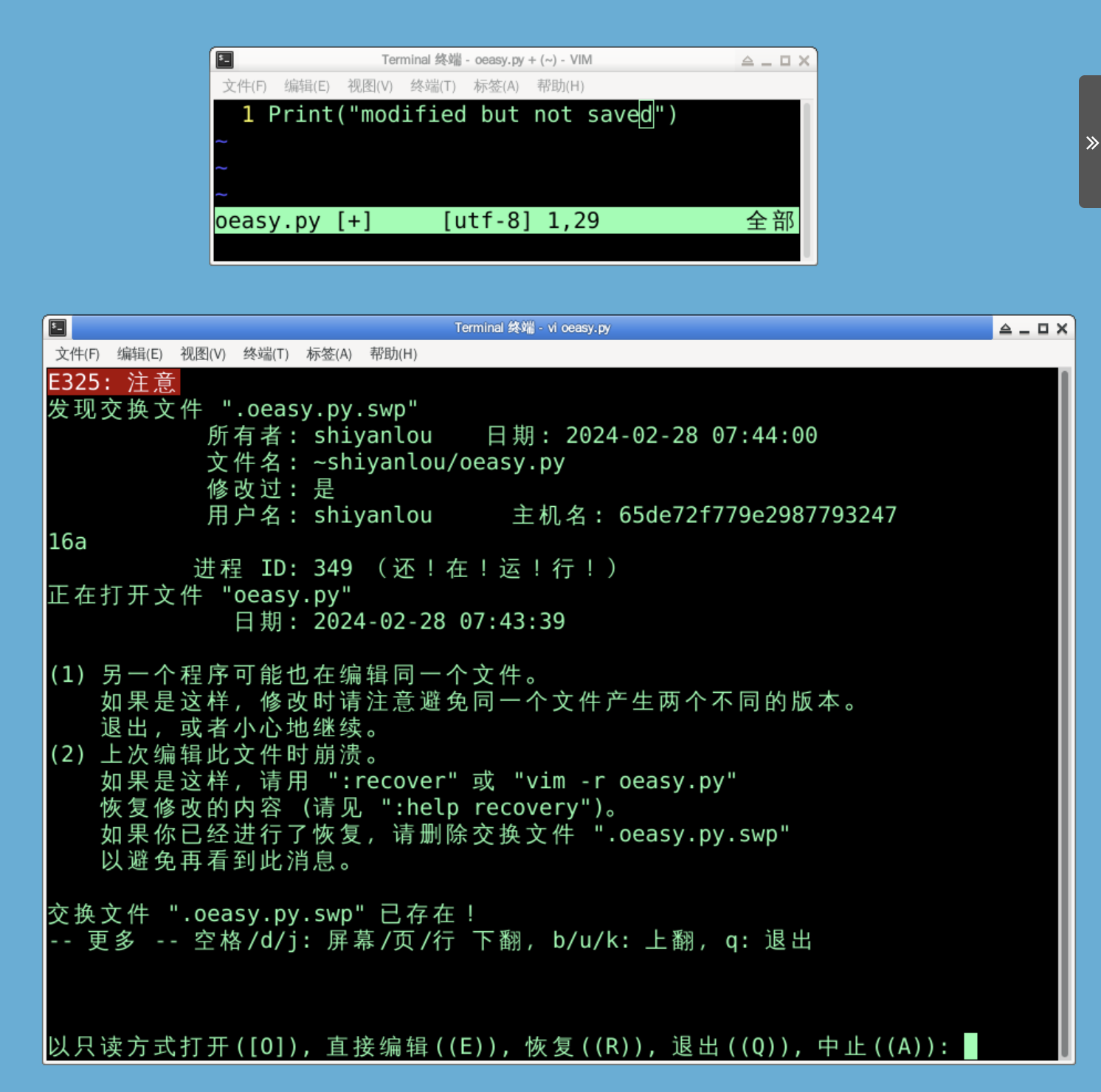This screenshot has width=1101, height=1092.
Task: Click the '-- 更多 --' pager prompt line
Action: [x=430, y=940]
